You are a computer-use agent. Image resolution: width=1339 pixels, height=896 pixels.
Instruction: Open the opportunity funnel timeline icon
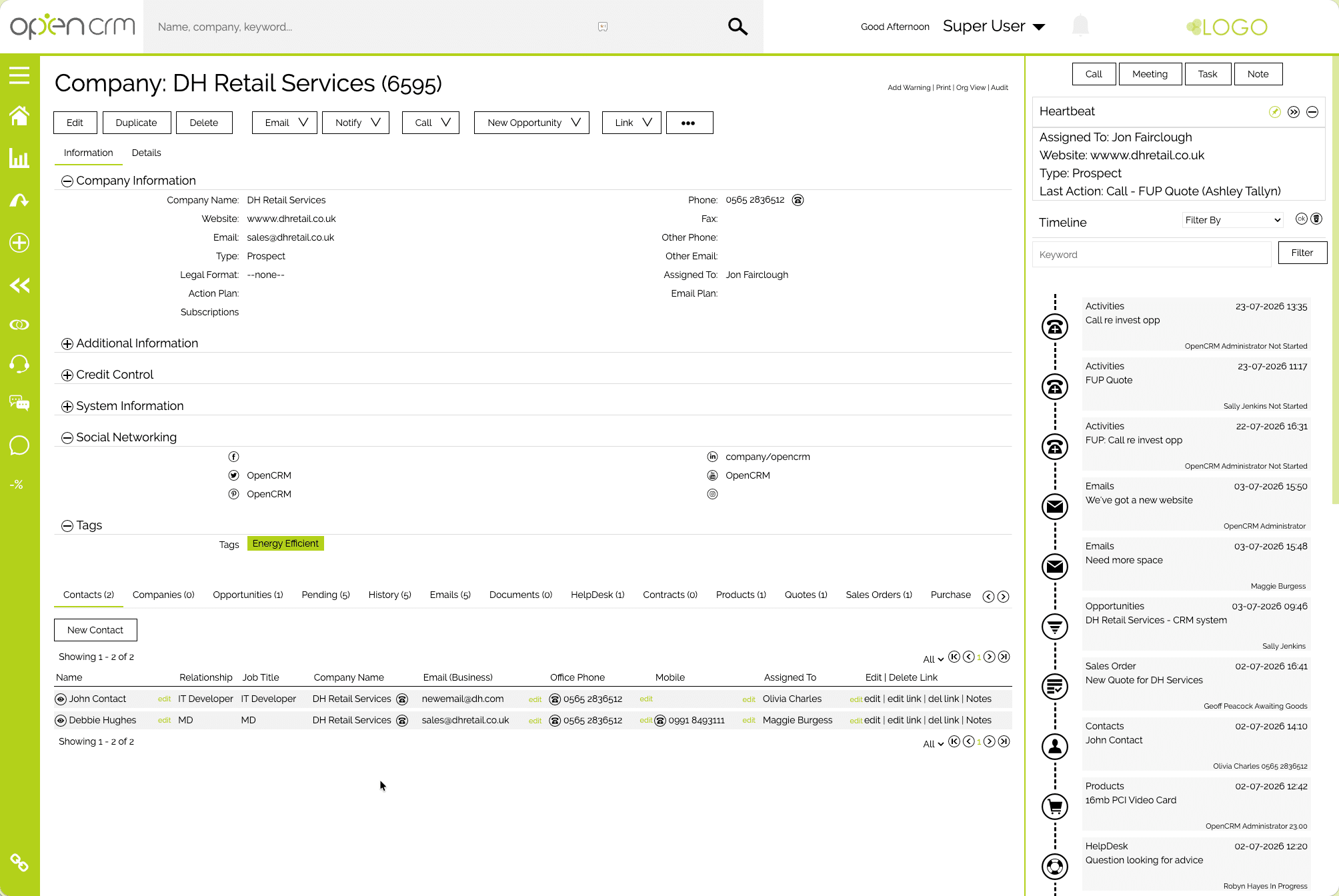point(1055,627)
